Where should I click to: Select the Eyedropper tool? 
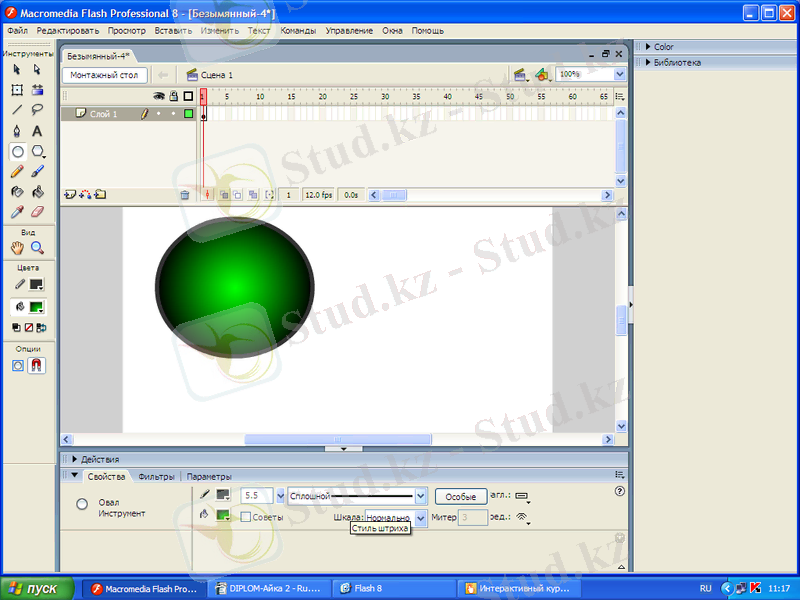(17, 212)
